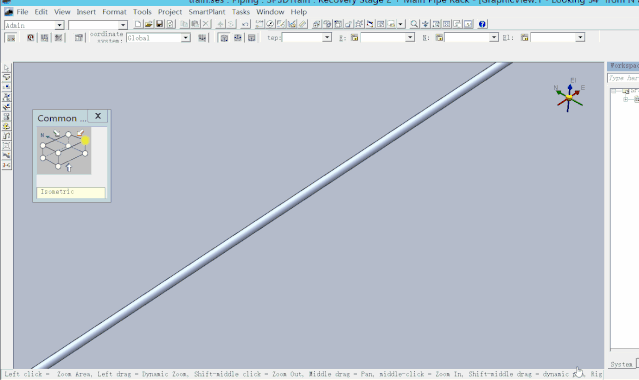This screenshot has width=639, height=380.
Task: Choose the Select arrow tool in left toolbar
Action: coord(7,68)
